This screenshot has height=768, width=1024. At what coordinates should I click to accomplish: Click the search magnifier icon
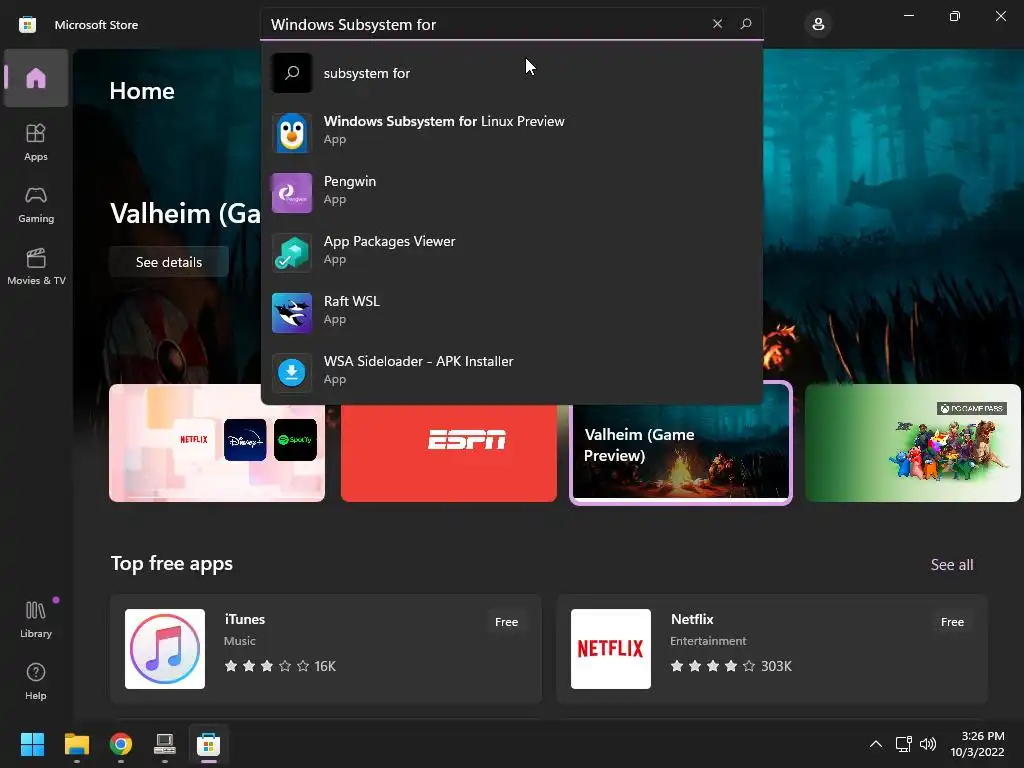pyautogui.click(x=746, y=24)
